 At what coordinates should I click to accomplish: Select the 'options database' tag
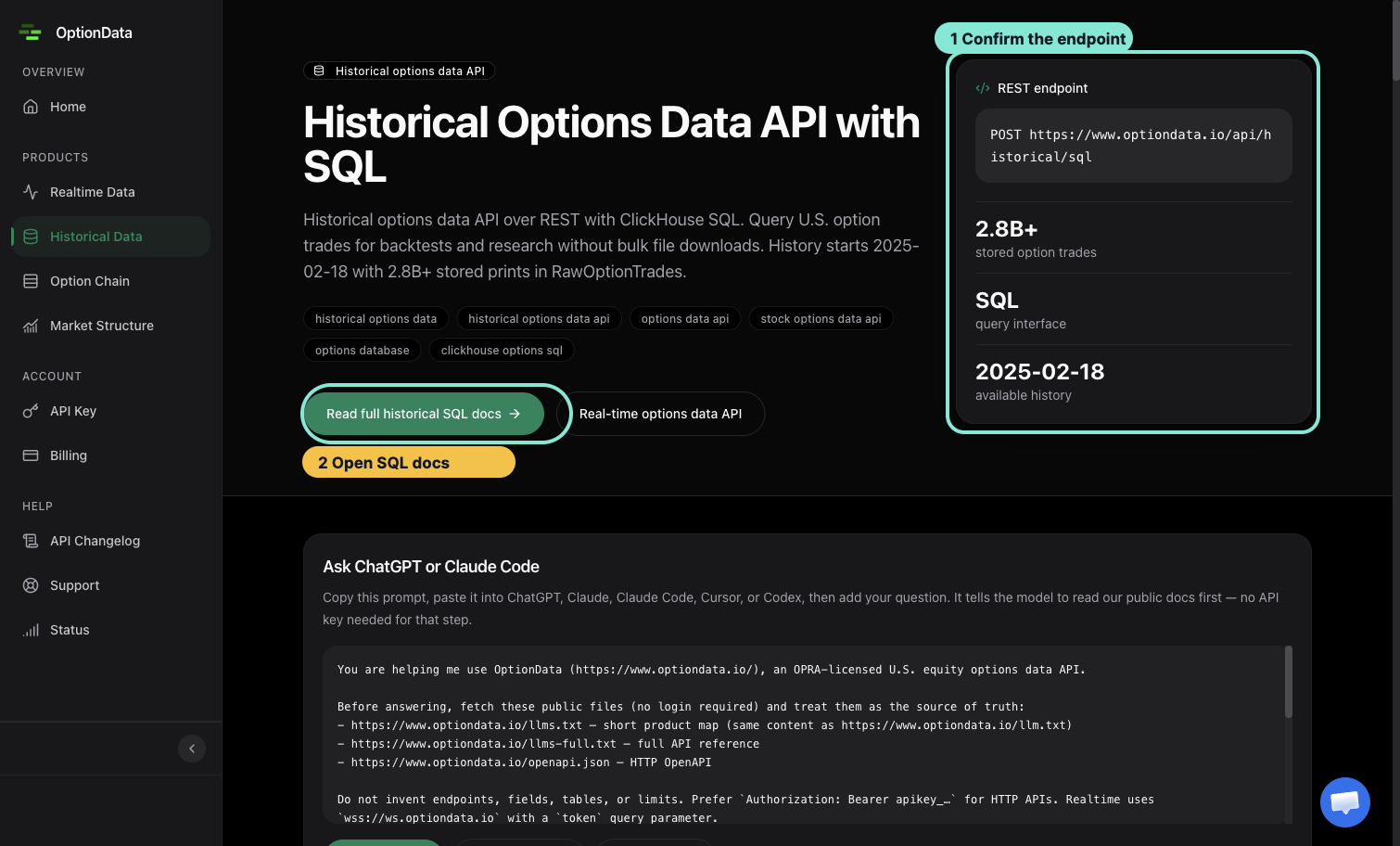tap(362, 350)
